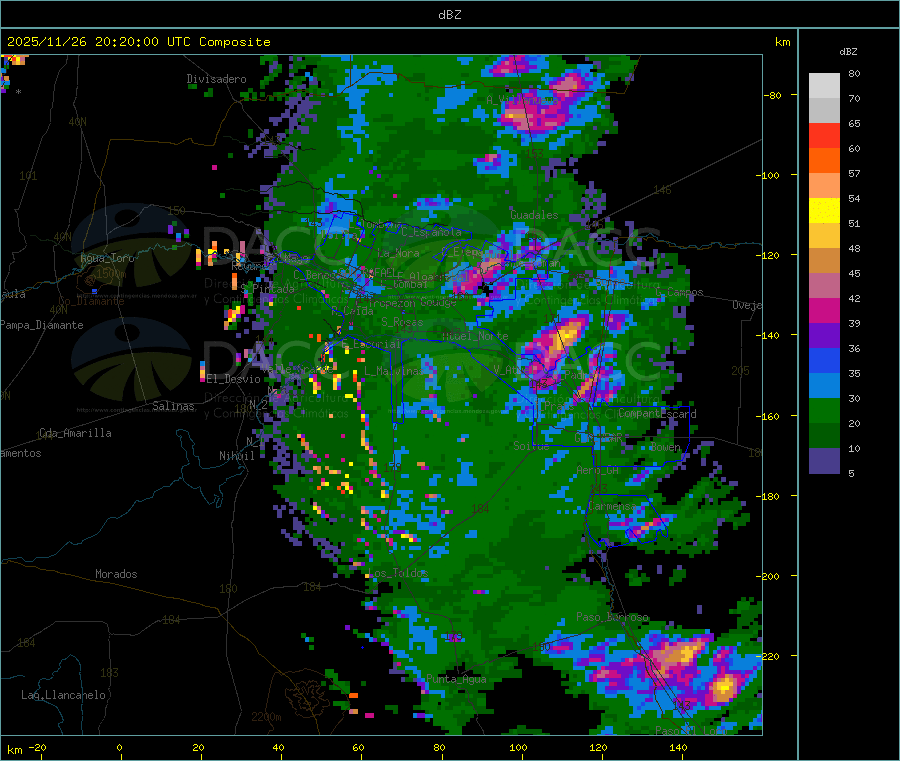
Task: Click the 'Atuel_Norte' map label
Action: click(x=475, y=336)
